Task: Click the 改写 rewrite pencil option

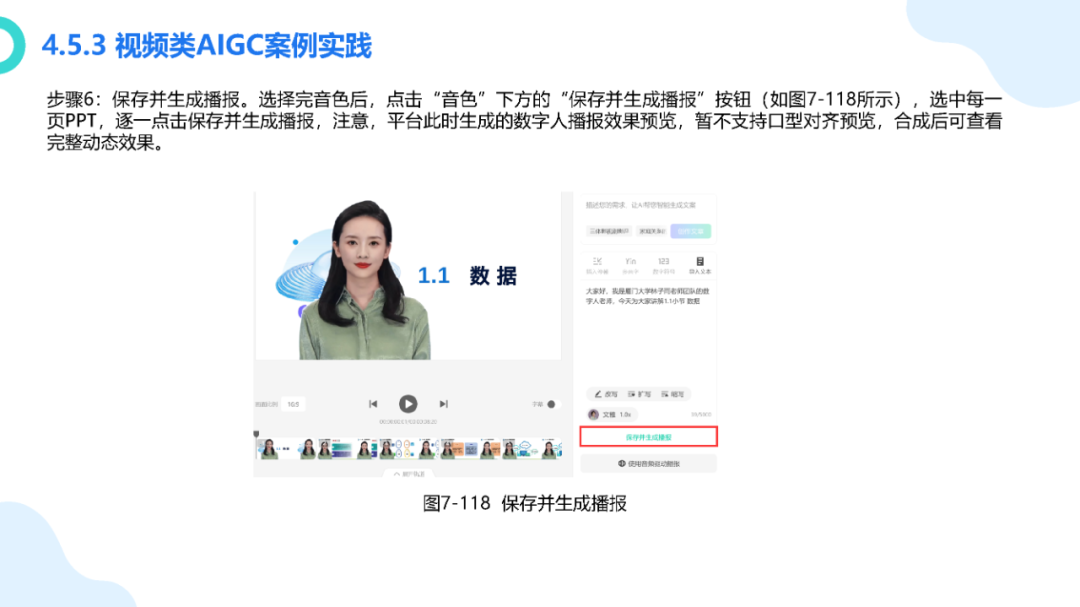Action: coord(606,394)
